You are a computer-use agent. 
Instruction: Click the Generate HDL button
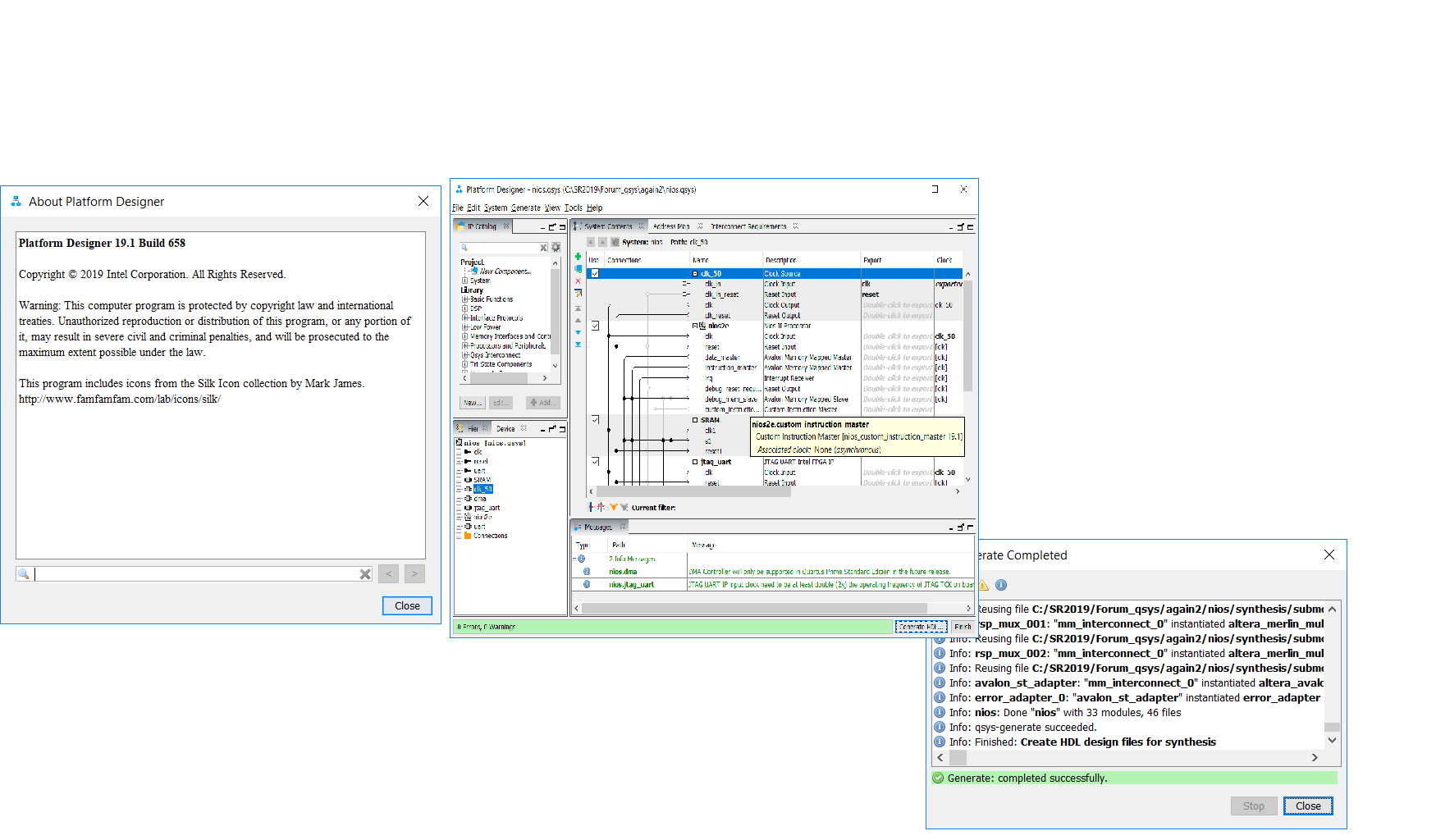(920, 626)
